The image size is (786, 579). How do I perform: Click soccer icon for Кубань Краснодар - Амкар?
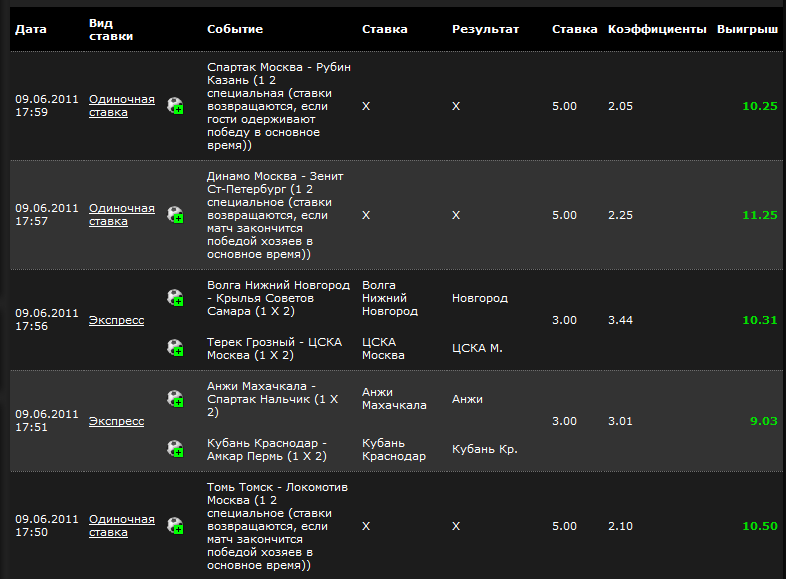(x=175, y=449)
